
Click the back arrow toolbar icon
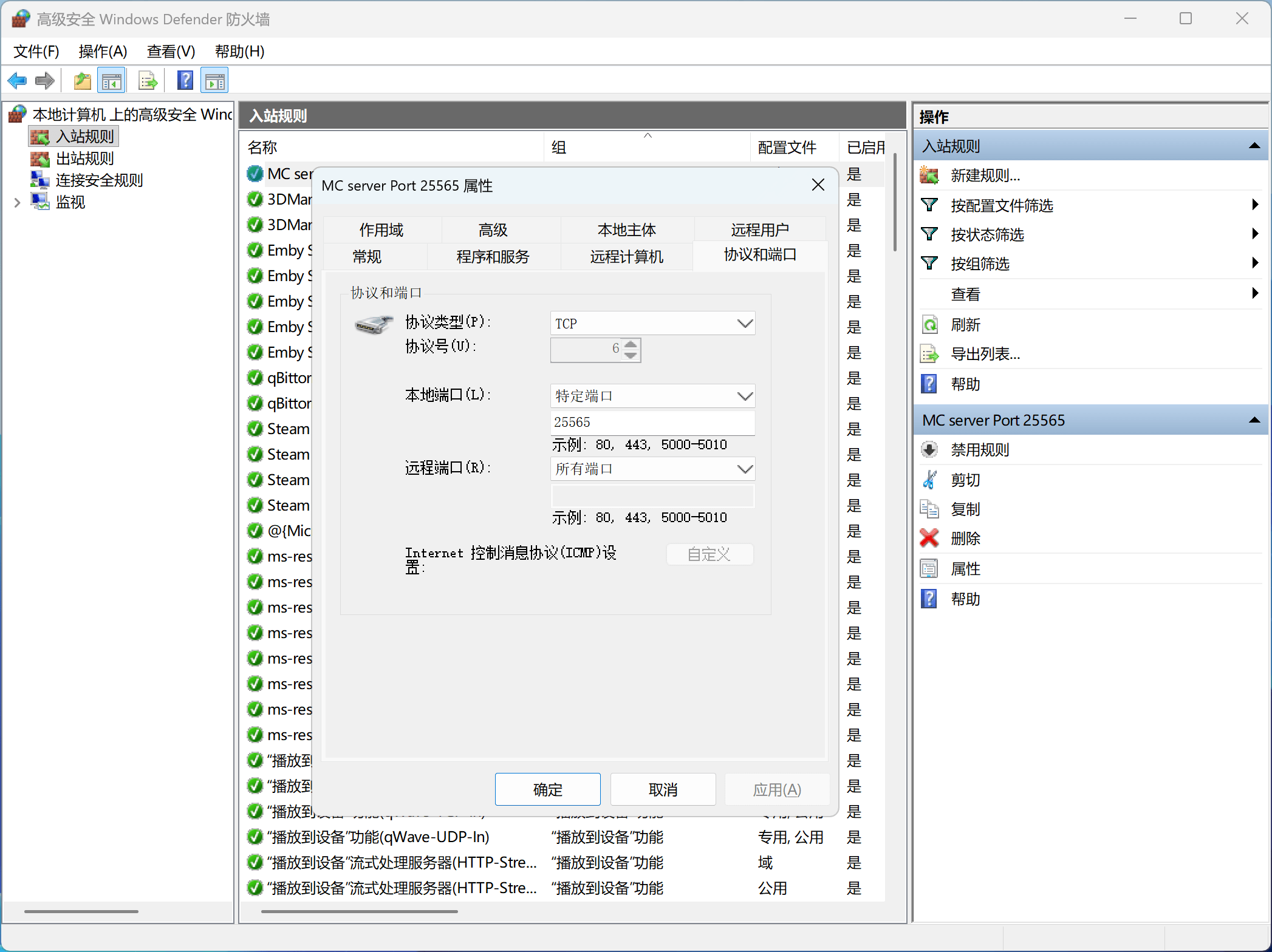17,80
